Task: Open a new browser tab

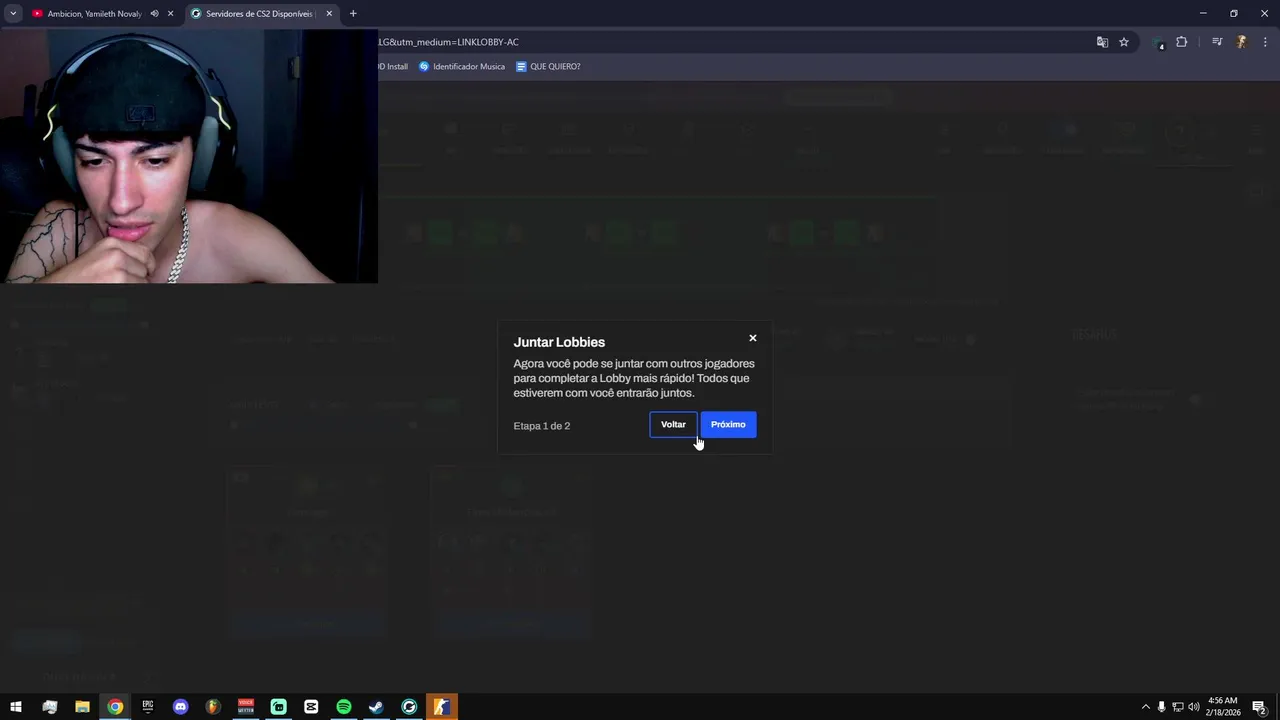Action: [x=353, y=14]
